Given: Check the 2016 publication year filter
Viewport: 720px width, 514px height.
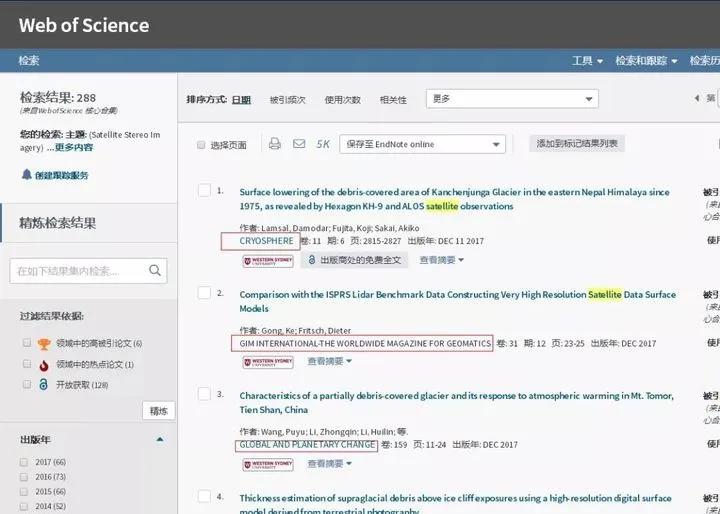Looking at the screenshot, I should click(x=24, y=477).
